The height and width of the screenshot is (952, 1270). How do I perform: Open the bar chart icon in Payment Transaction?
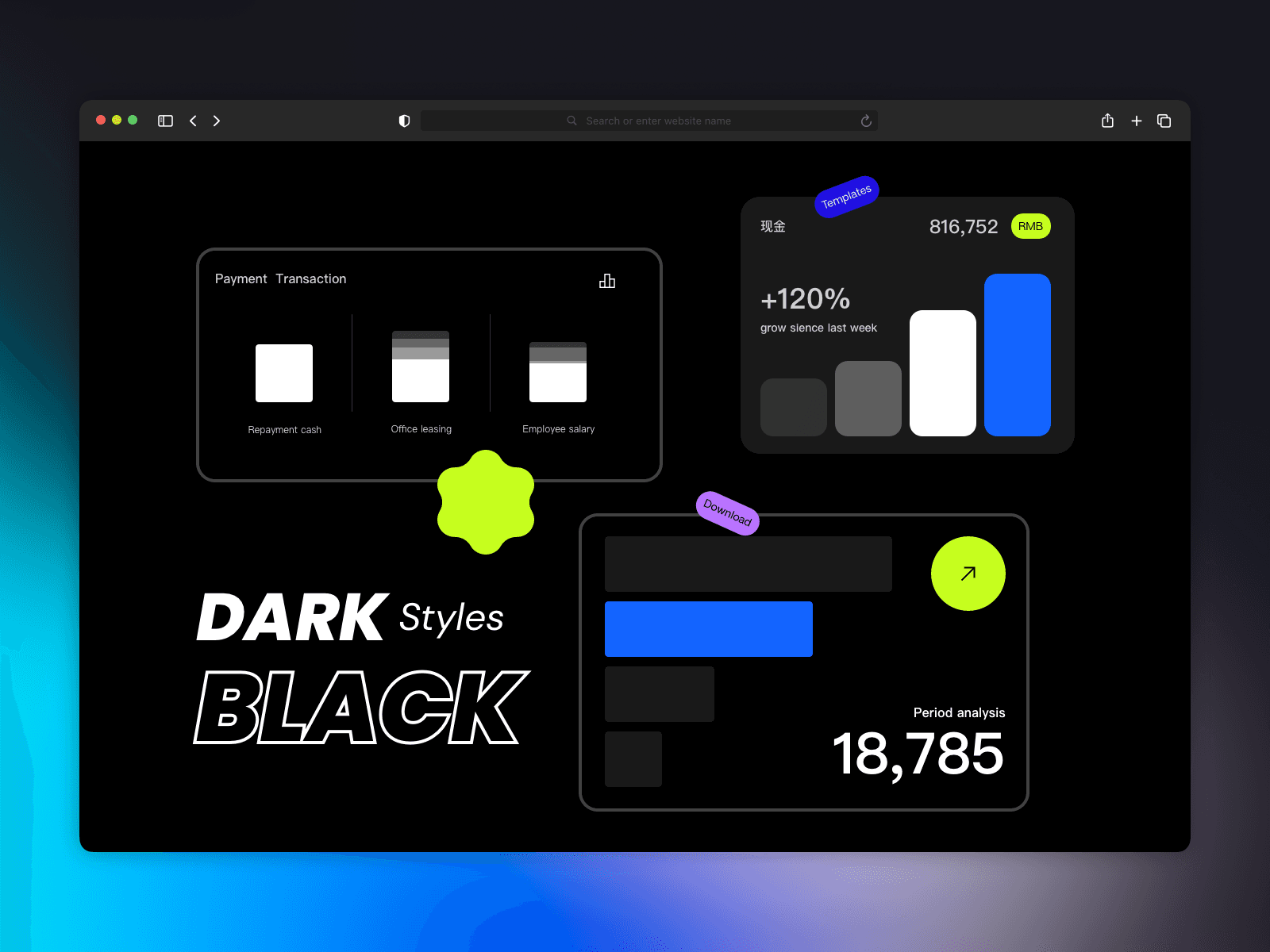[x=608, y=281]
